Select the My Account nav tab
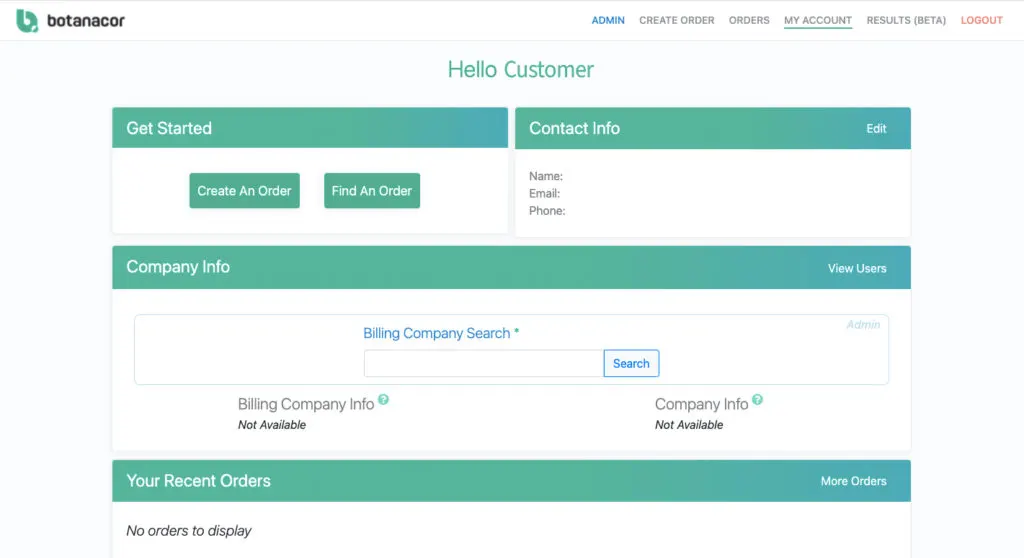This screenshot has height=558, width=1024. (818, 20)
